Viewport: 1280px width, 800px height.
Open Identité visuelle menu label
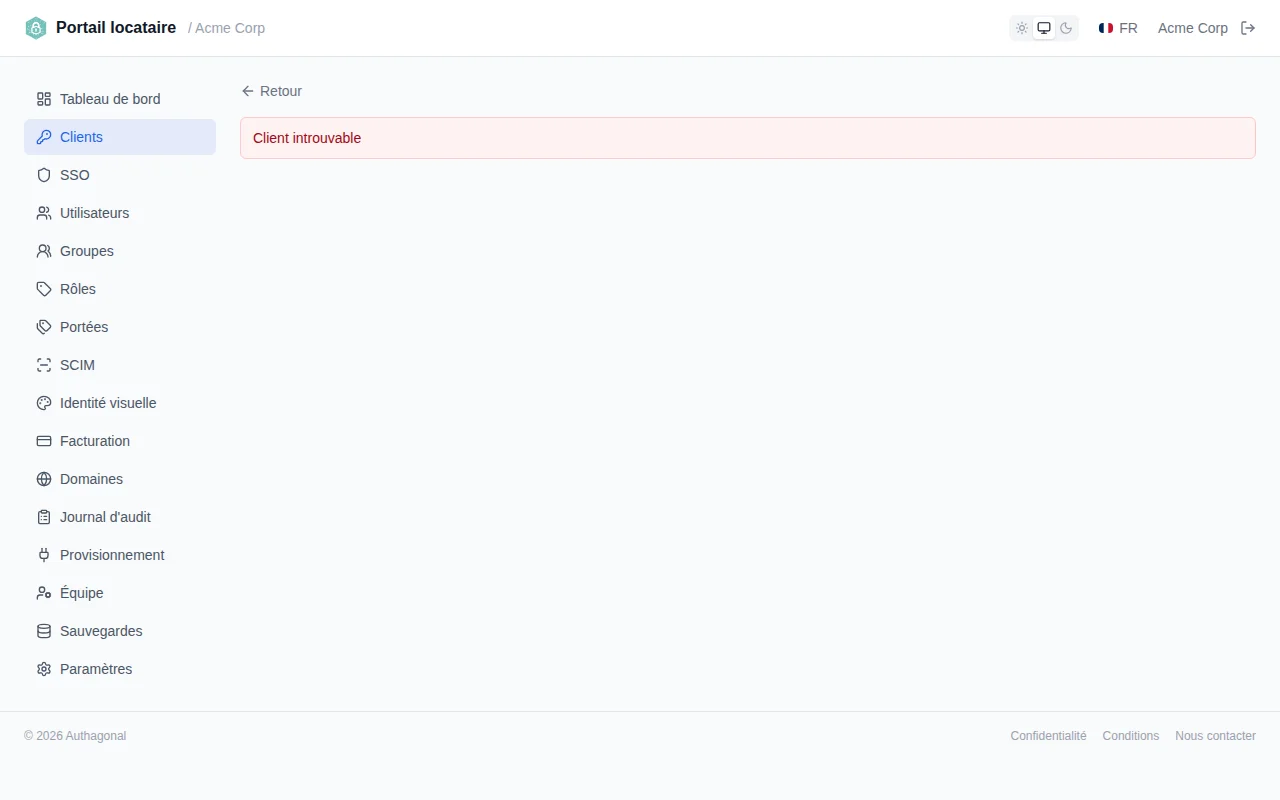point(108,403)
